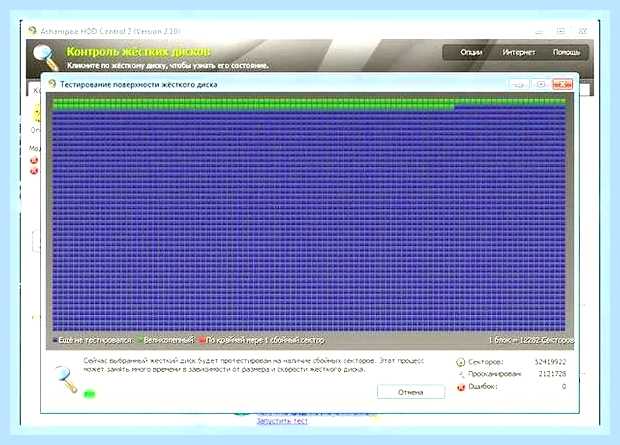Image resolution: width=620 pixels, height=445 pixels.
Task: Click the dialog title 'Тестирование поверхности жёсткого диска'
Action: tap(138, 84)
